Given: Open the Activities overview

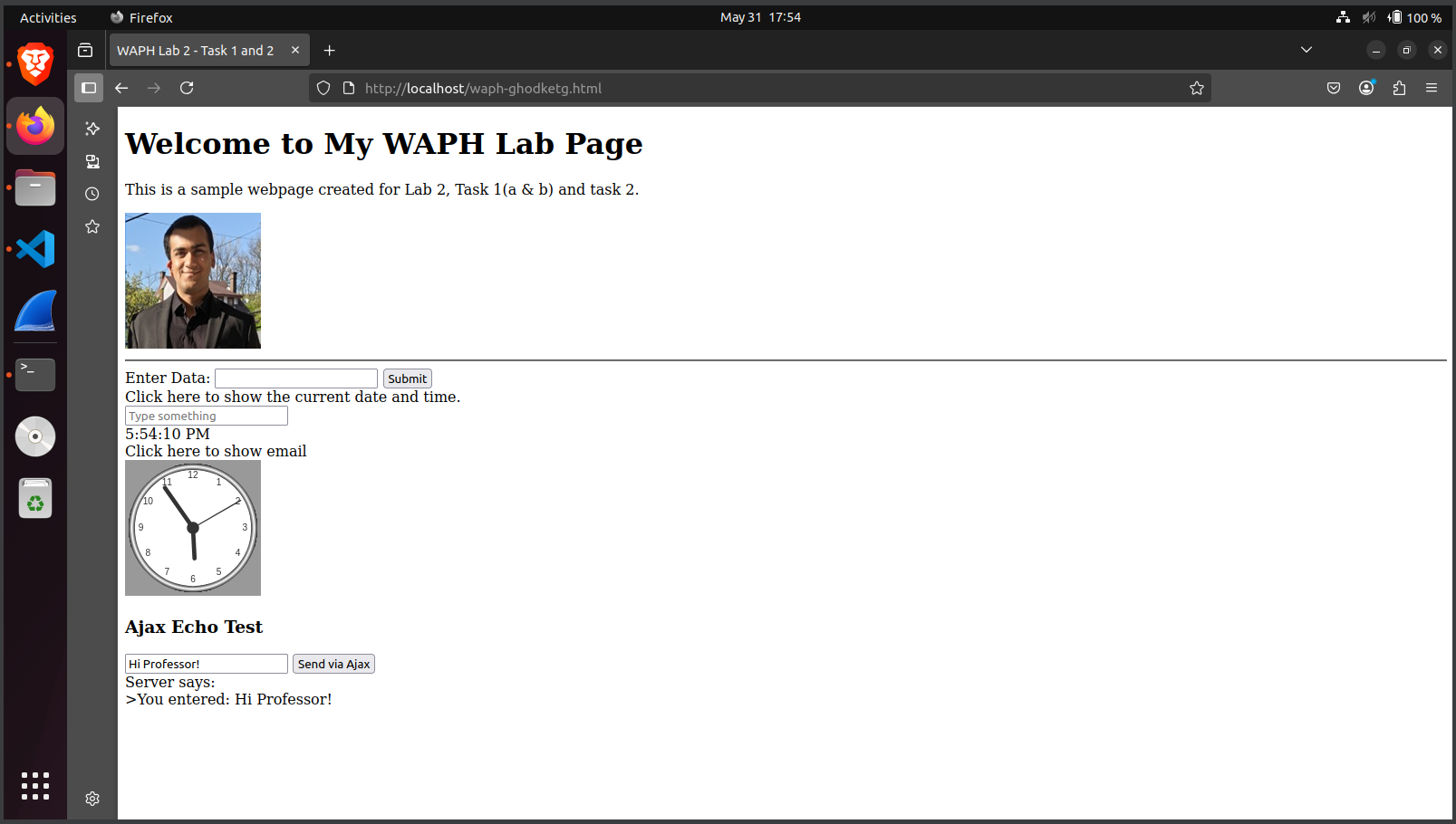Looking at the screenshot, I should (x=48, y=17).
